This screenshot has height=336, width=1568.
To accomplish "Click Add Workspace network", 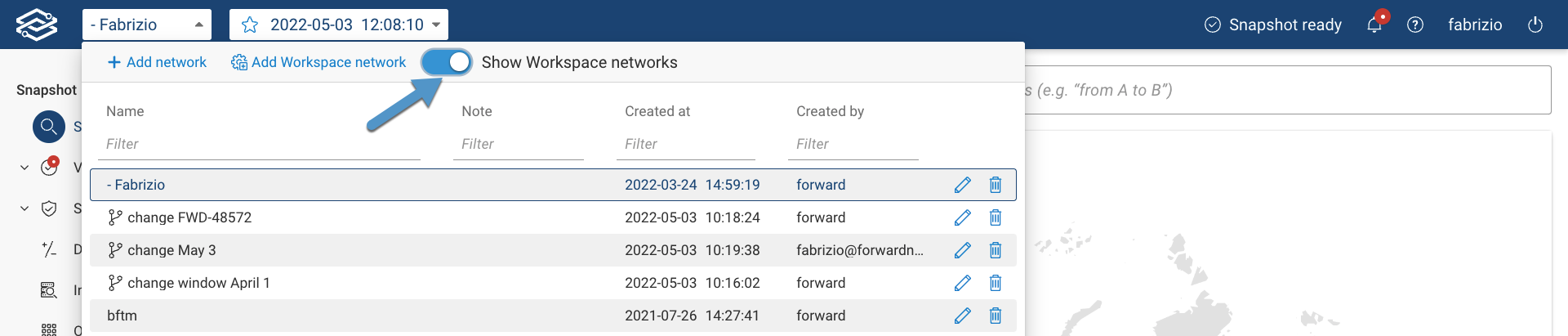I will point(318,62).
